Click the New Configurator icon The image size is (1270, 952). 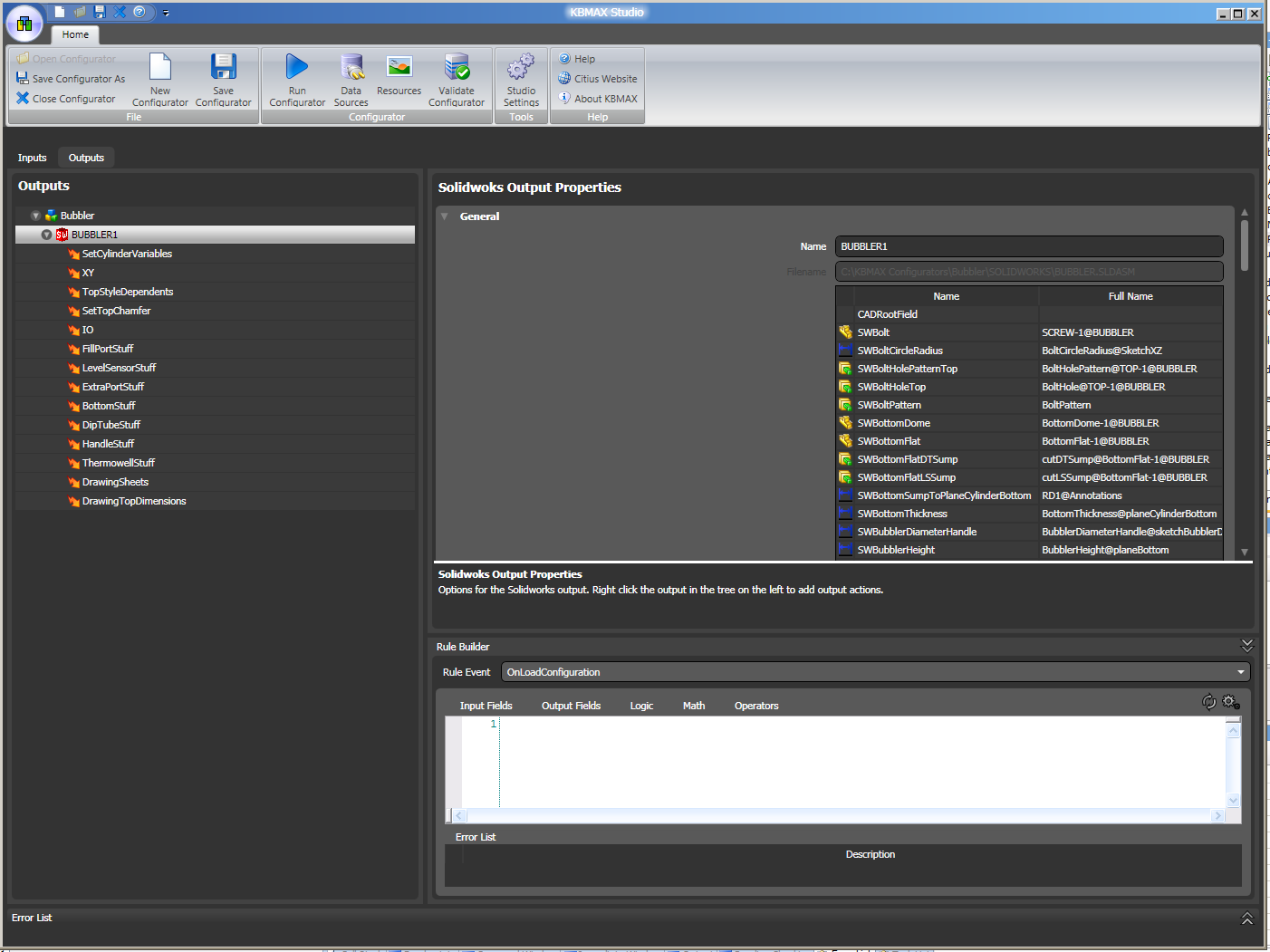pyautogui.click(x=160, y=68)
